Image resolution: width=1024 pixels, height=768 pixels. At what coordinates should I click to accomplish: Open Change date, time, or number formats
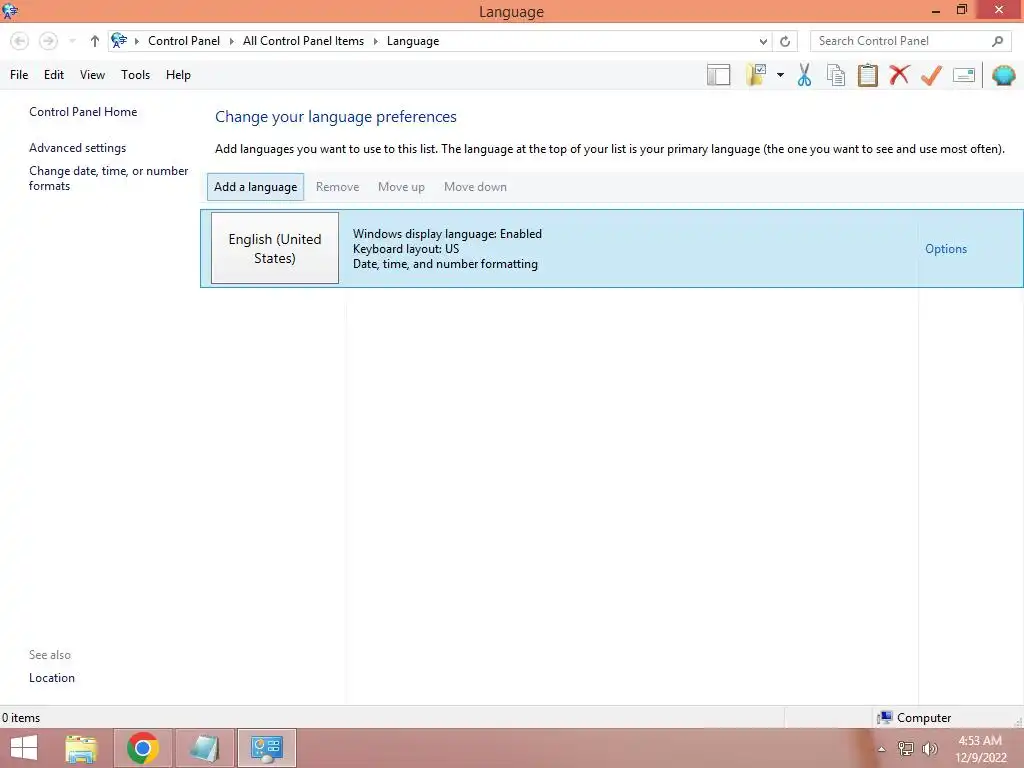[108, 178]
